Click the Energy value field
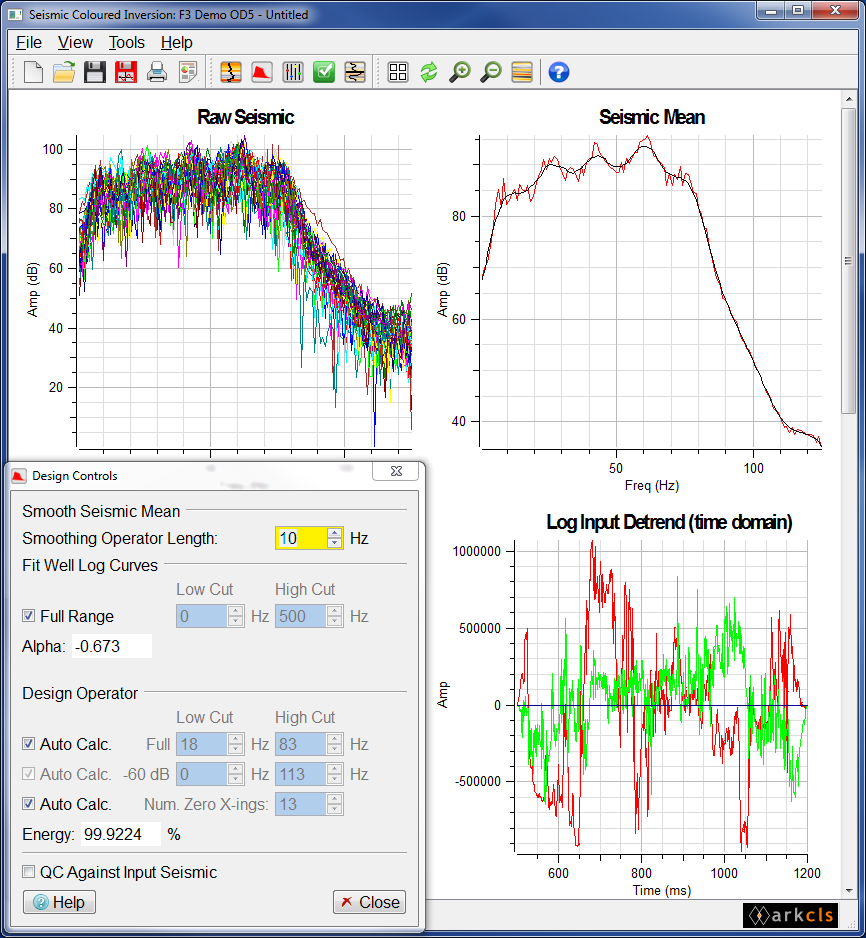 [121, 834]
